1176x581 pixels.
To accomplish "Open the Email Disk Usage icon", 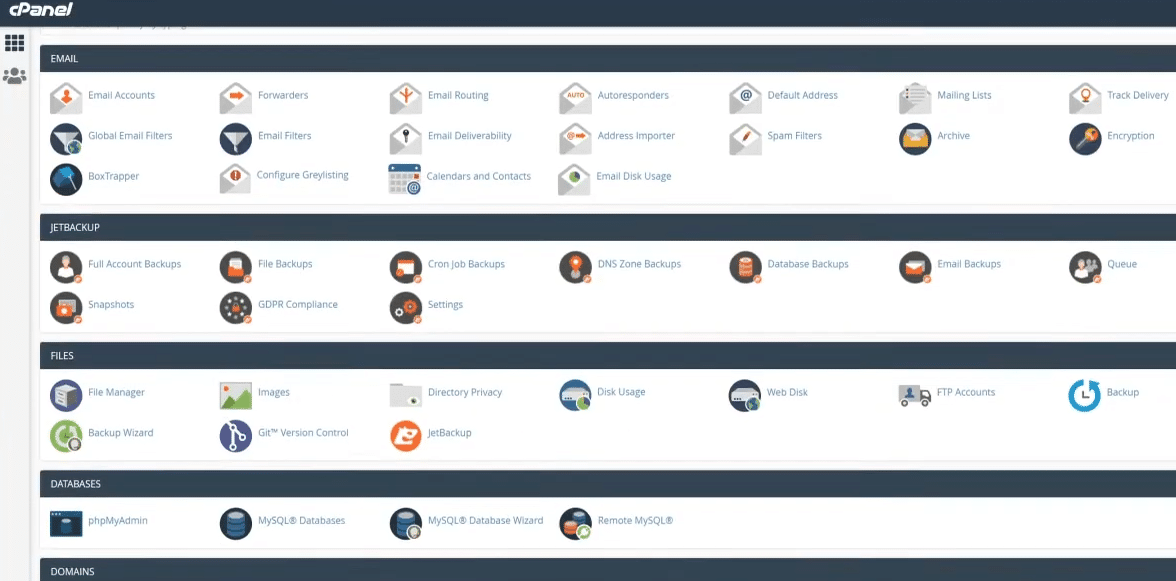I will coord(574,179).
